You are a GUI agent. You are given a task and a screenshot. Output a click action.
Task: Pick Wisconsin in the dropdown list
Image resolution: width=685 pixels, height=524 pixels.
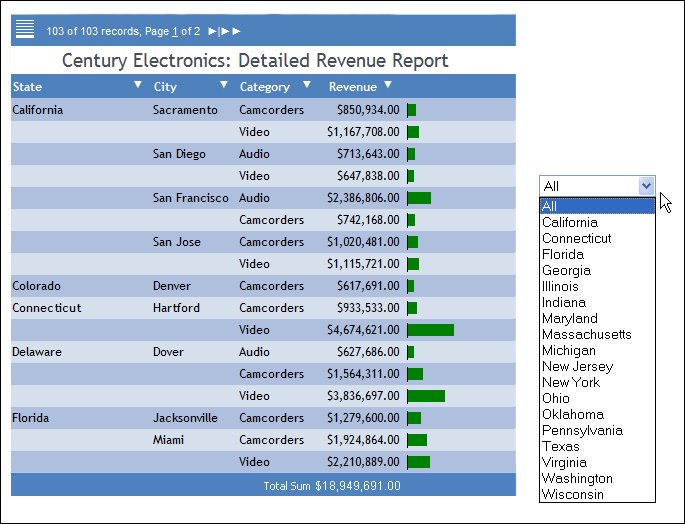point(597,495)
